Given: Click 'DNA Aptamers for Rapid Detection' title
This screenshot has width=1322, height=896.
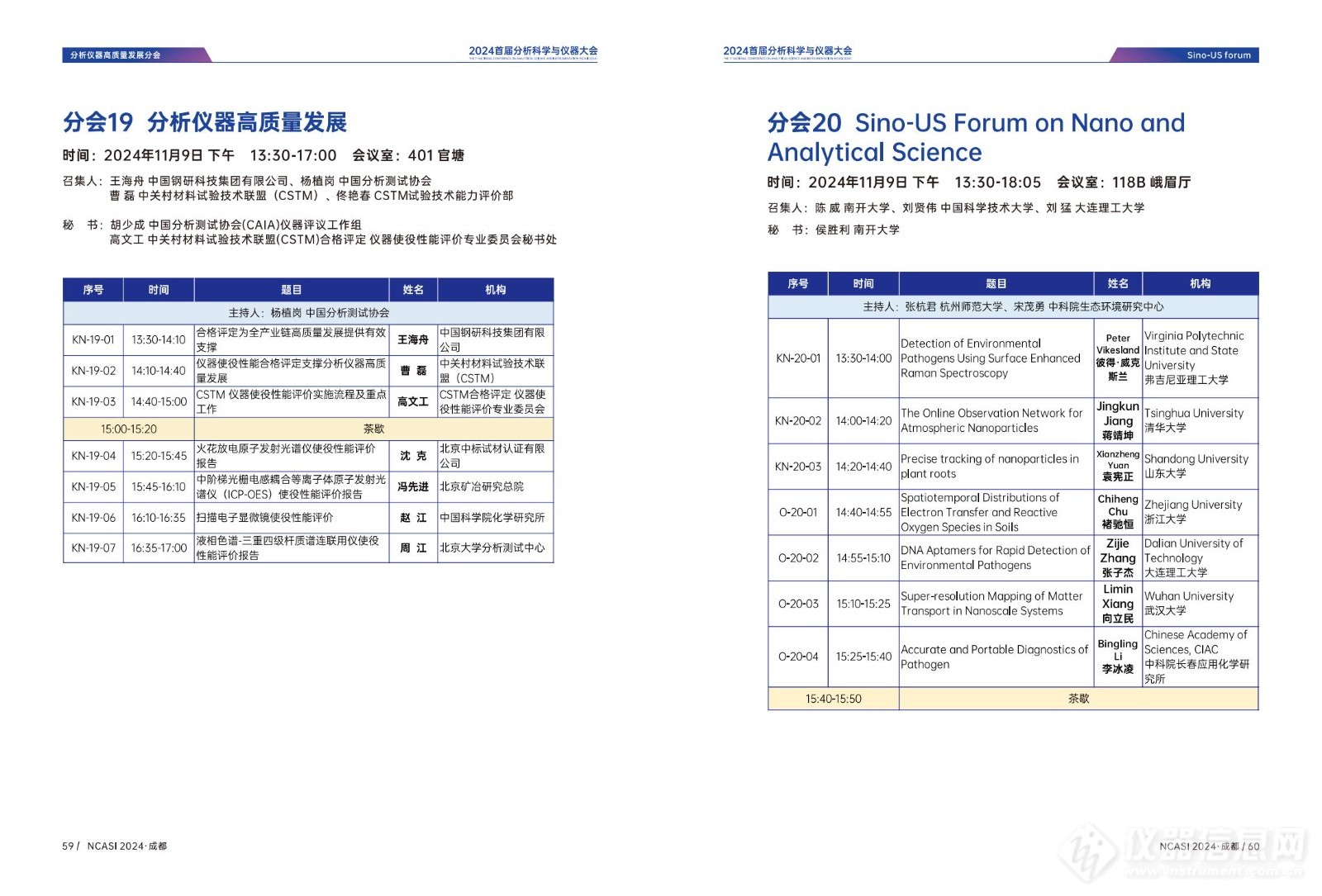Looking at the screenshot, I should pyautogui.click(x=996, y=557).
